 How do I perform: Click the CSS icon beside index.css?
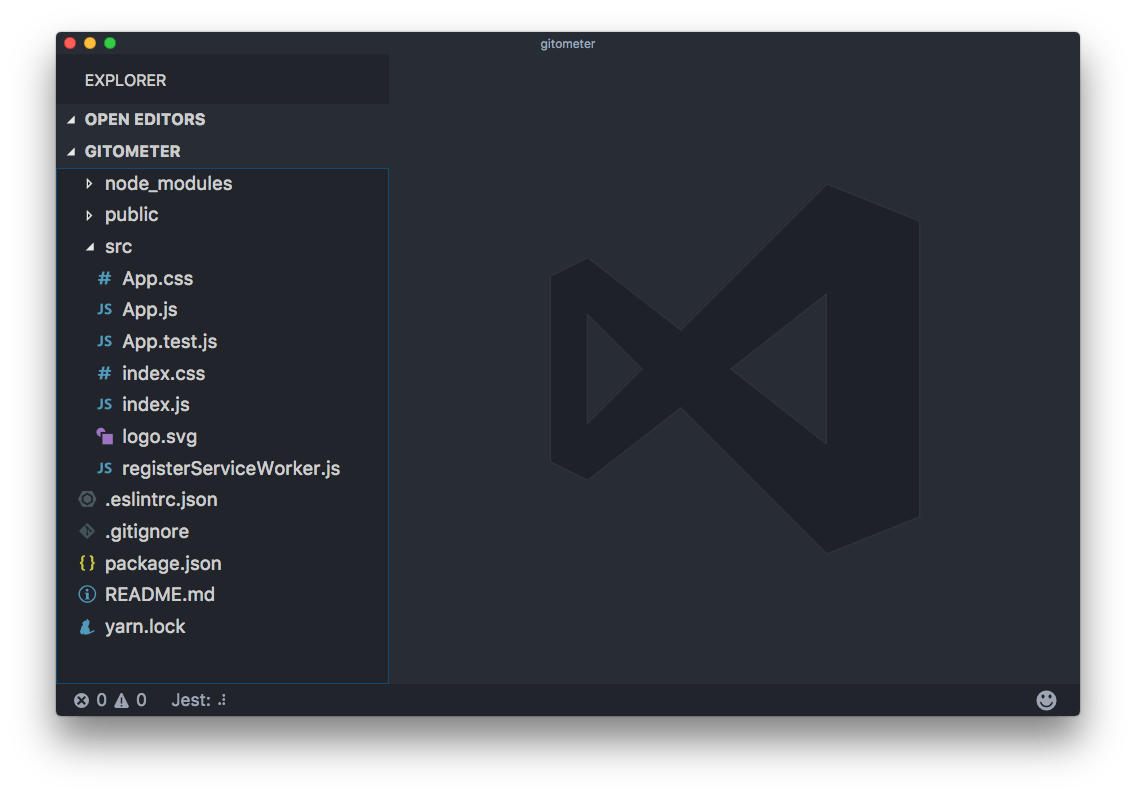pos(104,372)
